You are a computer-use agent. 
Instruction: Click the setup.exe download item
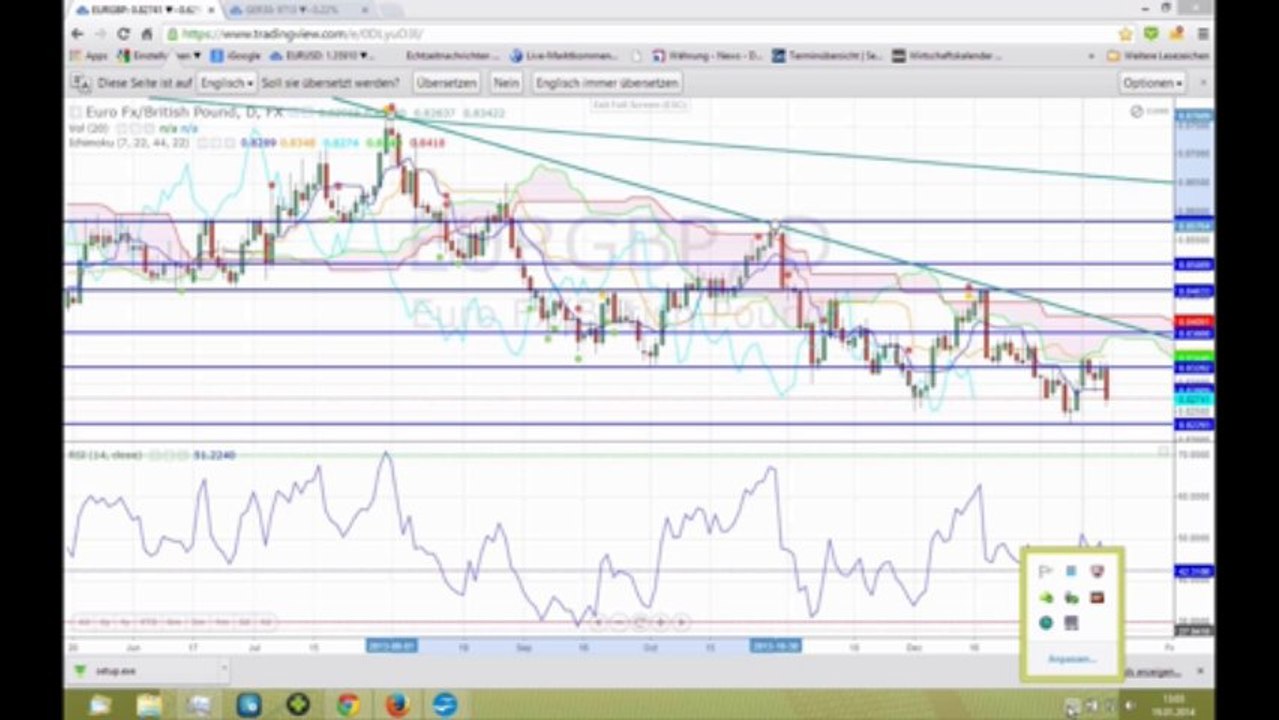pos(146,671)
